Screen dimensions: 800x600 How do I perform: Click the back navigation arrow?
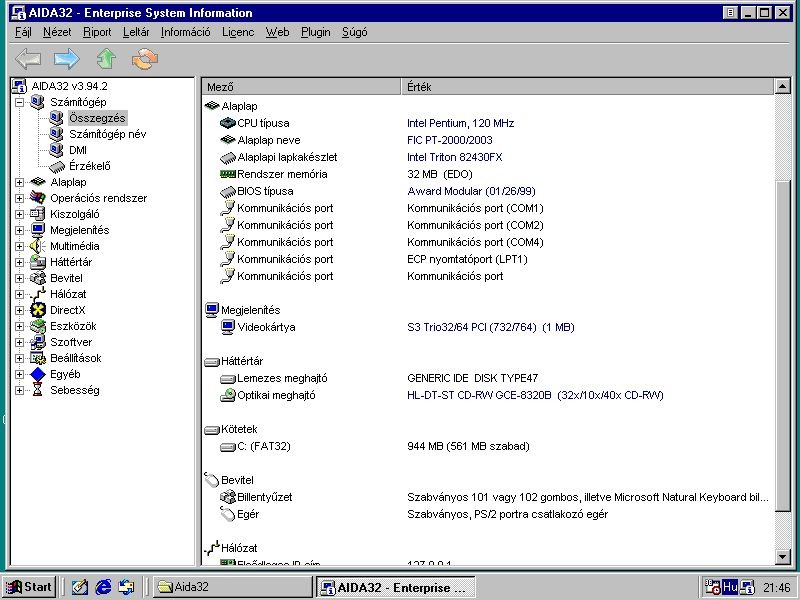click(28, 59)
